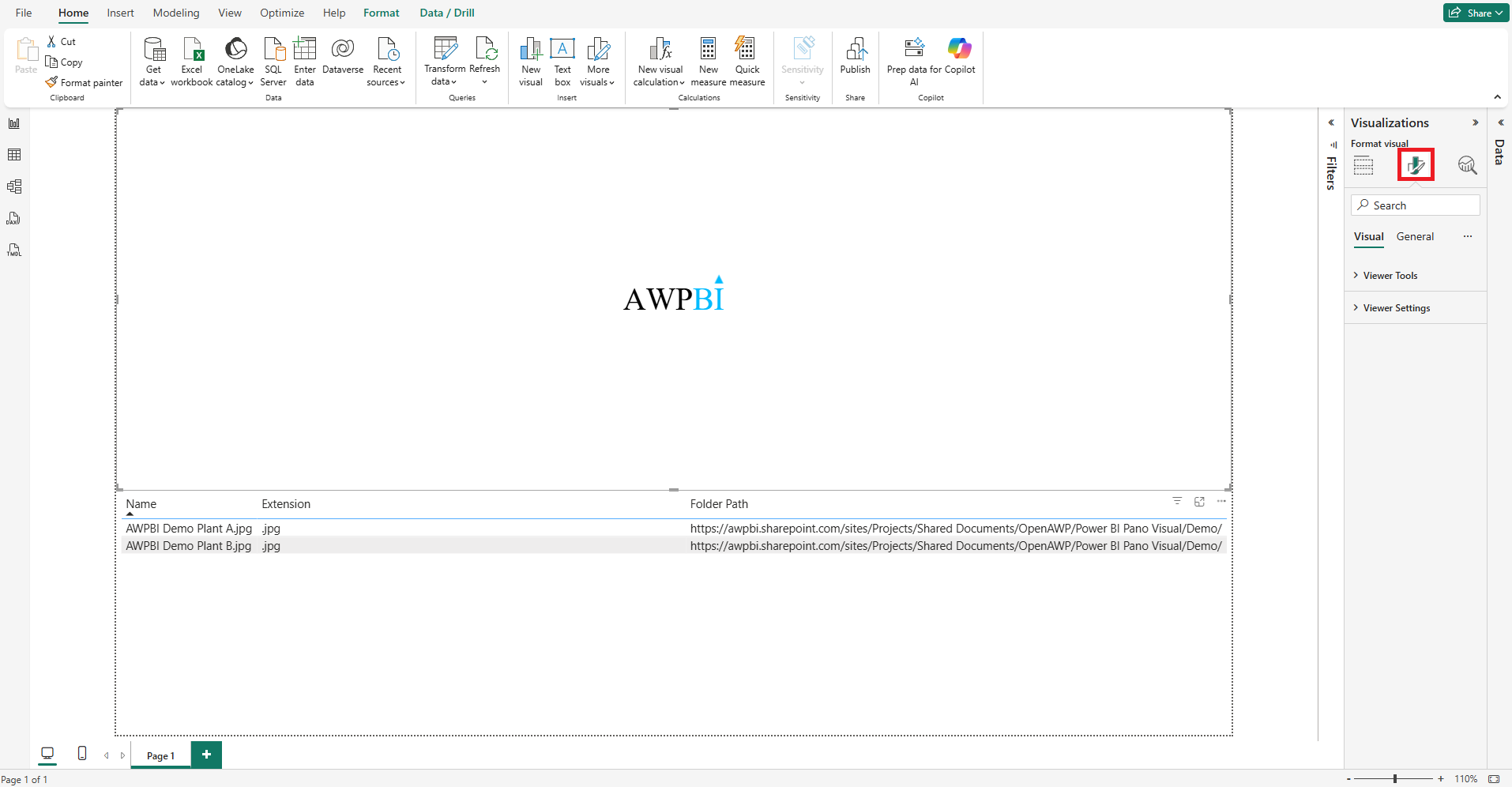The height and width of the screenshot is (787, 1512).
Task: Switch to the Optimize ribbon tab
Action: (x=282, y=13)
